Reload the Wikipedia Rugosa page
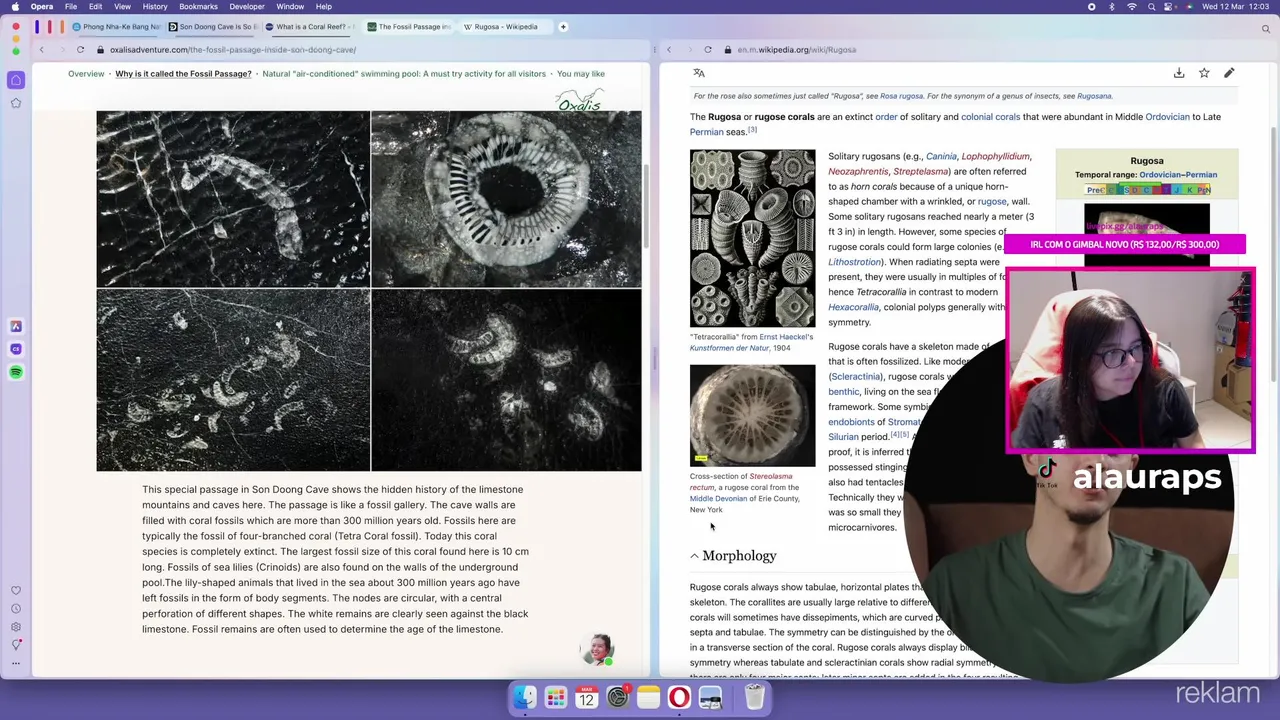The height and width of the screenshot is (720, 1280). [708, 49]
